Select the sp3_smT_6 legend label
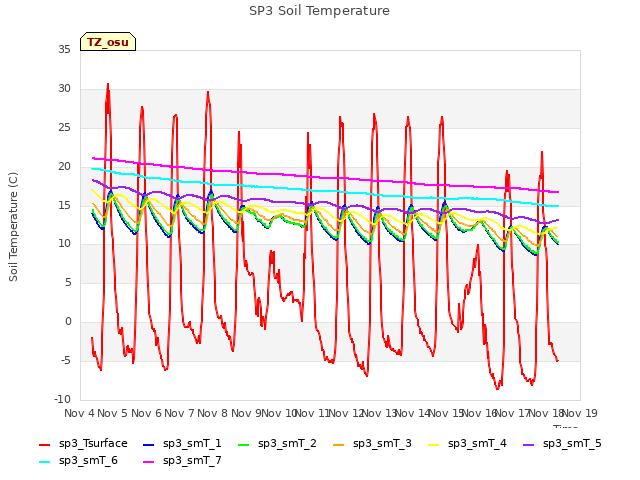This screenshot has width=640, height=480. (88, 461)
